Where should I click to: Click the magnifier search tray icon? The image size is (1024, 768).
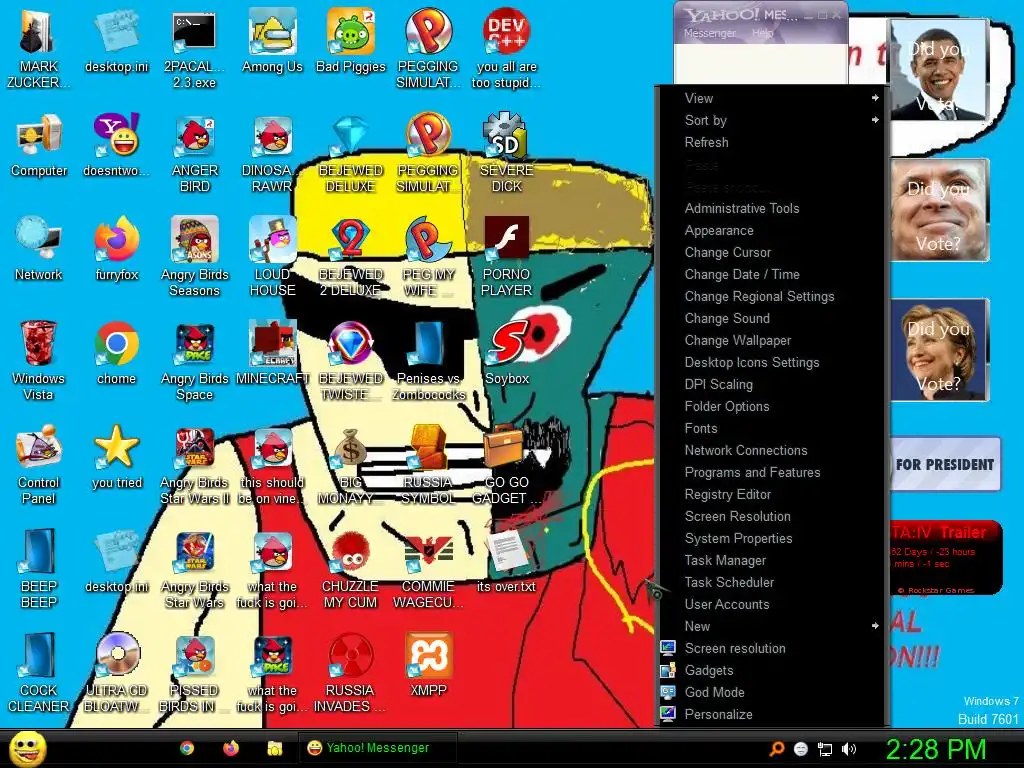click(x=776, y=749)
